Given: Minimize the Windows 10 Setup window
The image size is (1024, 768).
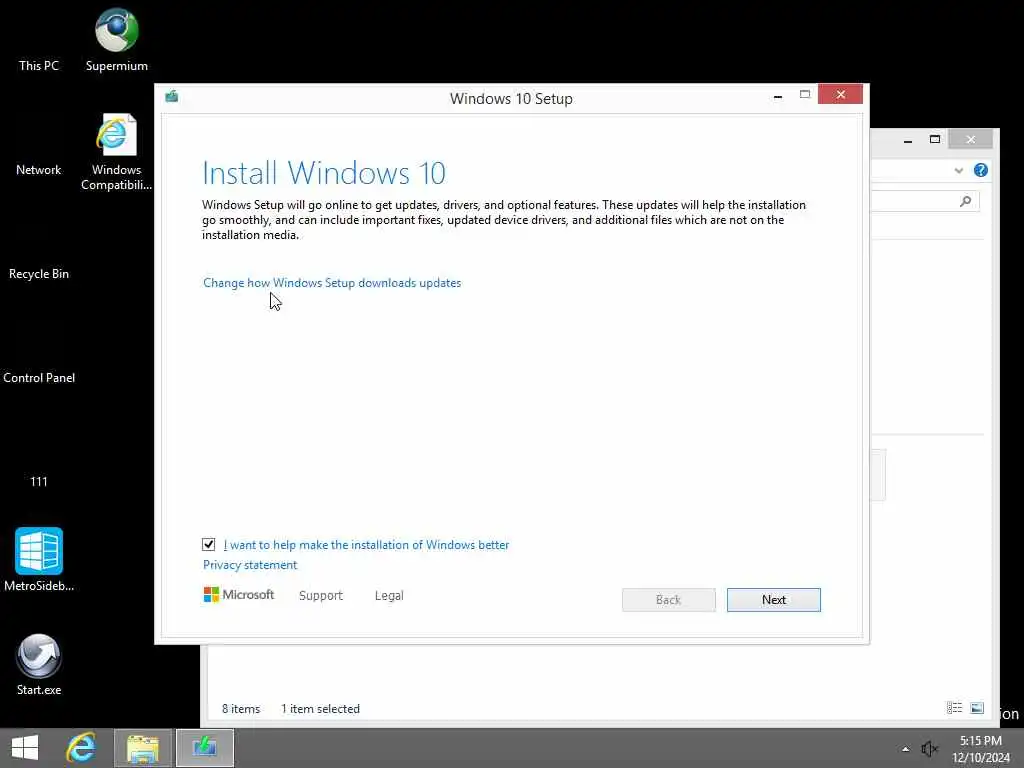Looking at the screenshot, I should (x=778, y=95).
